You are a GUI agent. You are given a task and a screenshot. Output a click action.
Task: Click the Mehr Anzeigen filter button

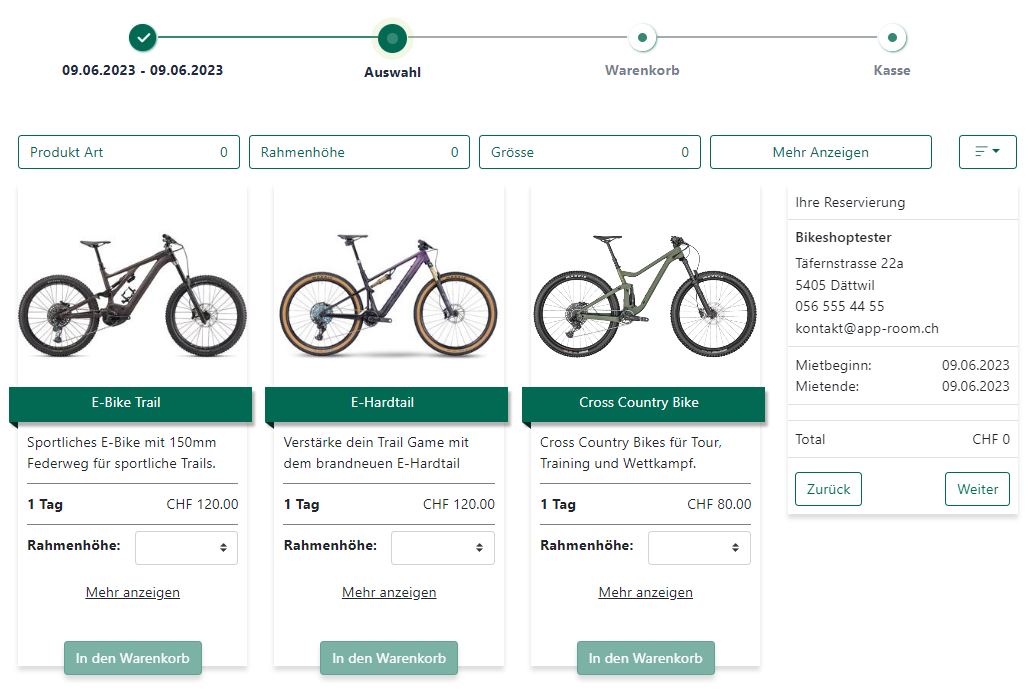coord(820,152)
